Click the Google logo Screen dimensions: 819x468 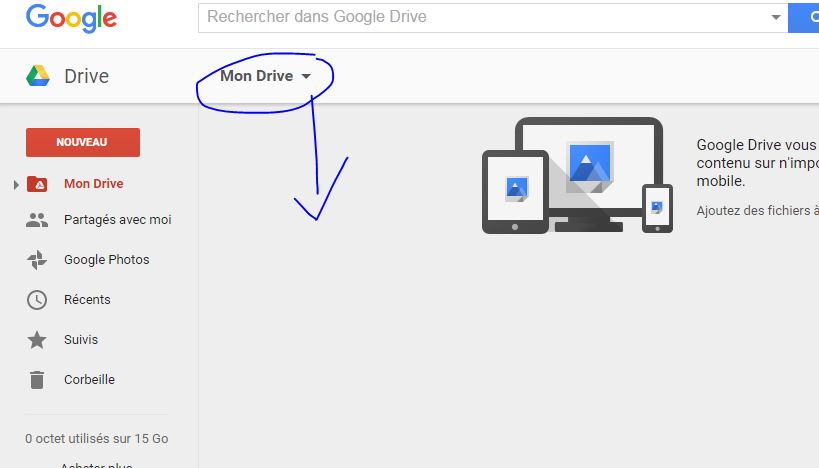(72, 17)
